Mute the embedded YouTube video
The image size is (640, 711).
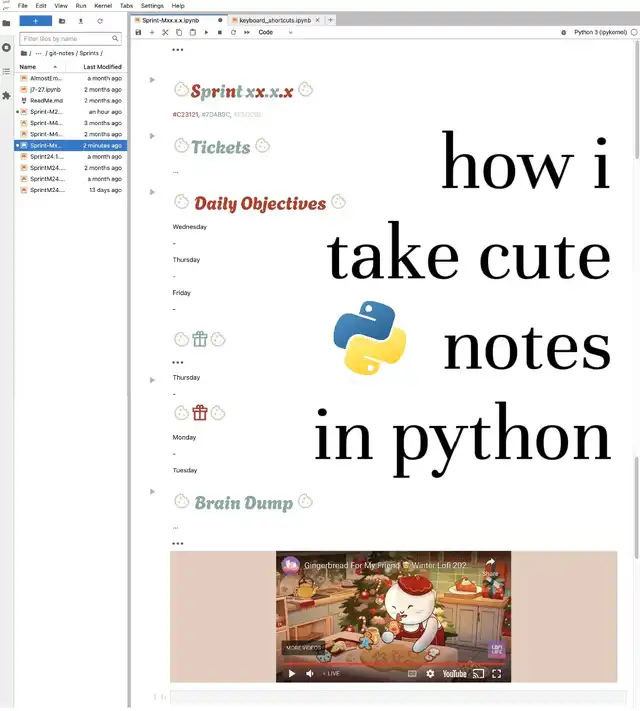pos(309,673)
